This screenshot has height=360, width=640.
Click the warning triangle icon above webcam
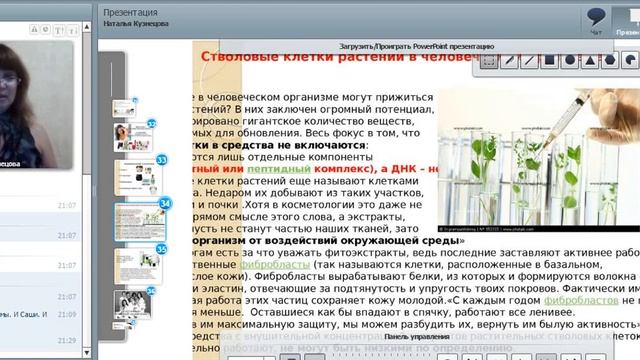pyautogui.click(x=34, y=29)
